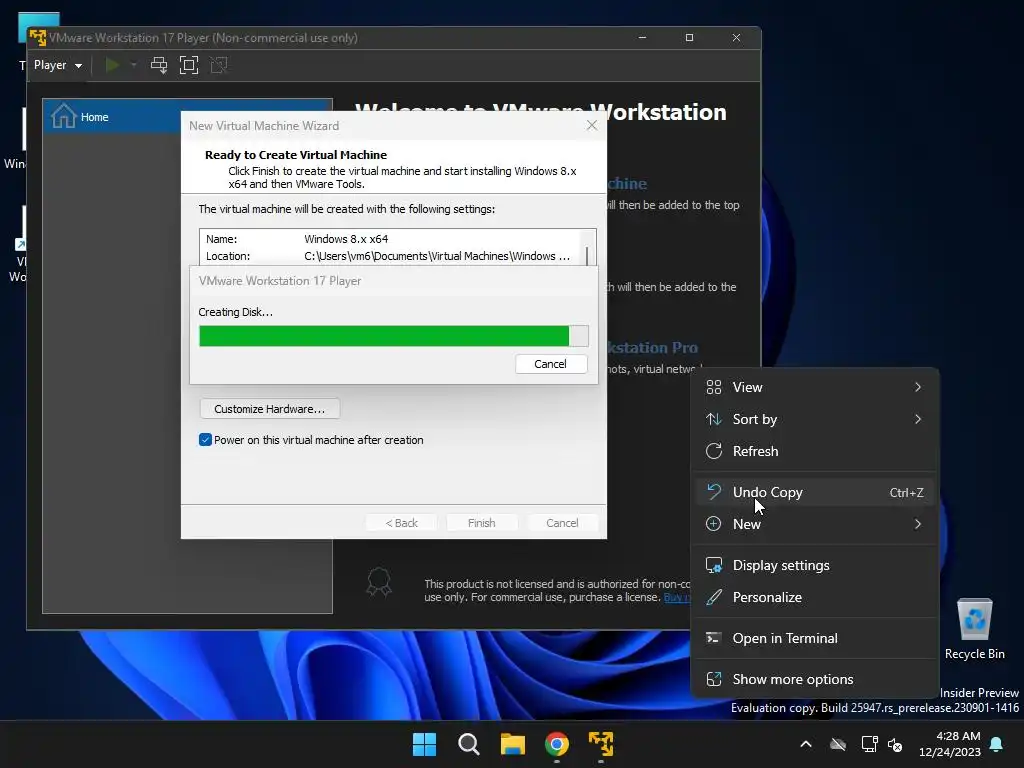Click the Unity mode toolbar icon
The height and width of the screenshot is (768, 1024).
[219, 65]
